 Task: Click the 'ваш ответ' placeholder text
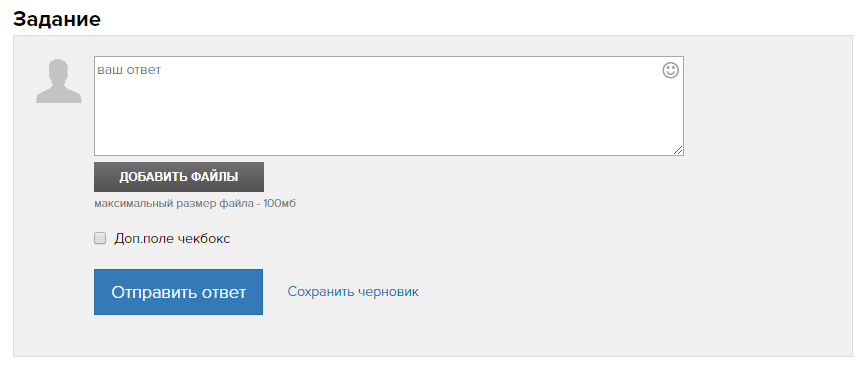click(129, 70)
